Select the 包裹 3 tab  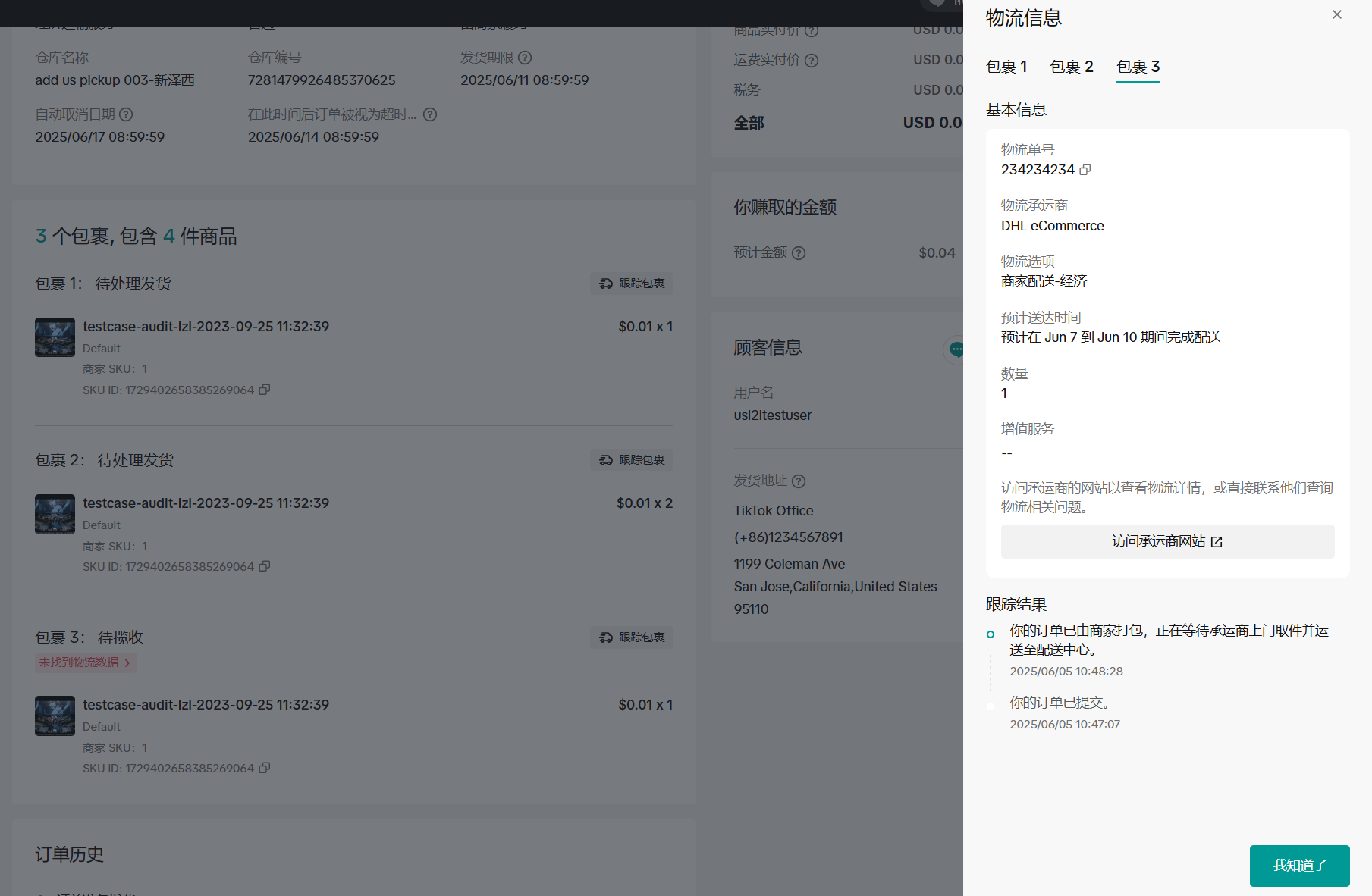click(x=1138, y=67)
